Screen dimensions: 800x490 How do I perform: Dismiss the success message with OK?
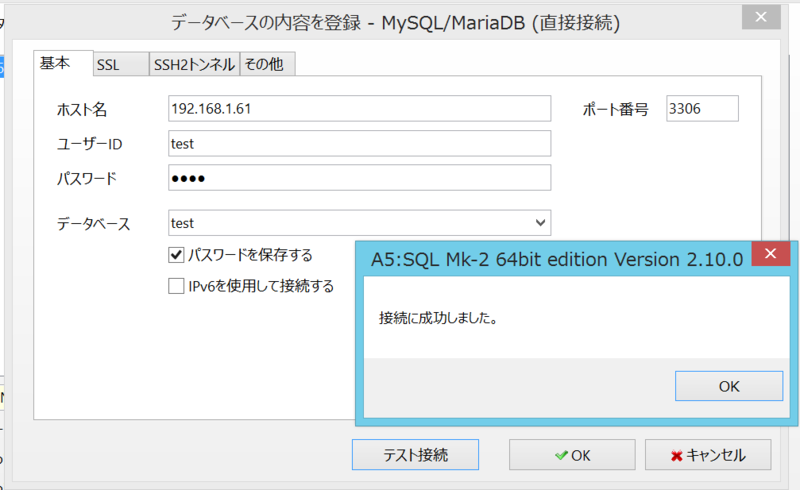coord(729,386)
